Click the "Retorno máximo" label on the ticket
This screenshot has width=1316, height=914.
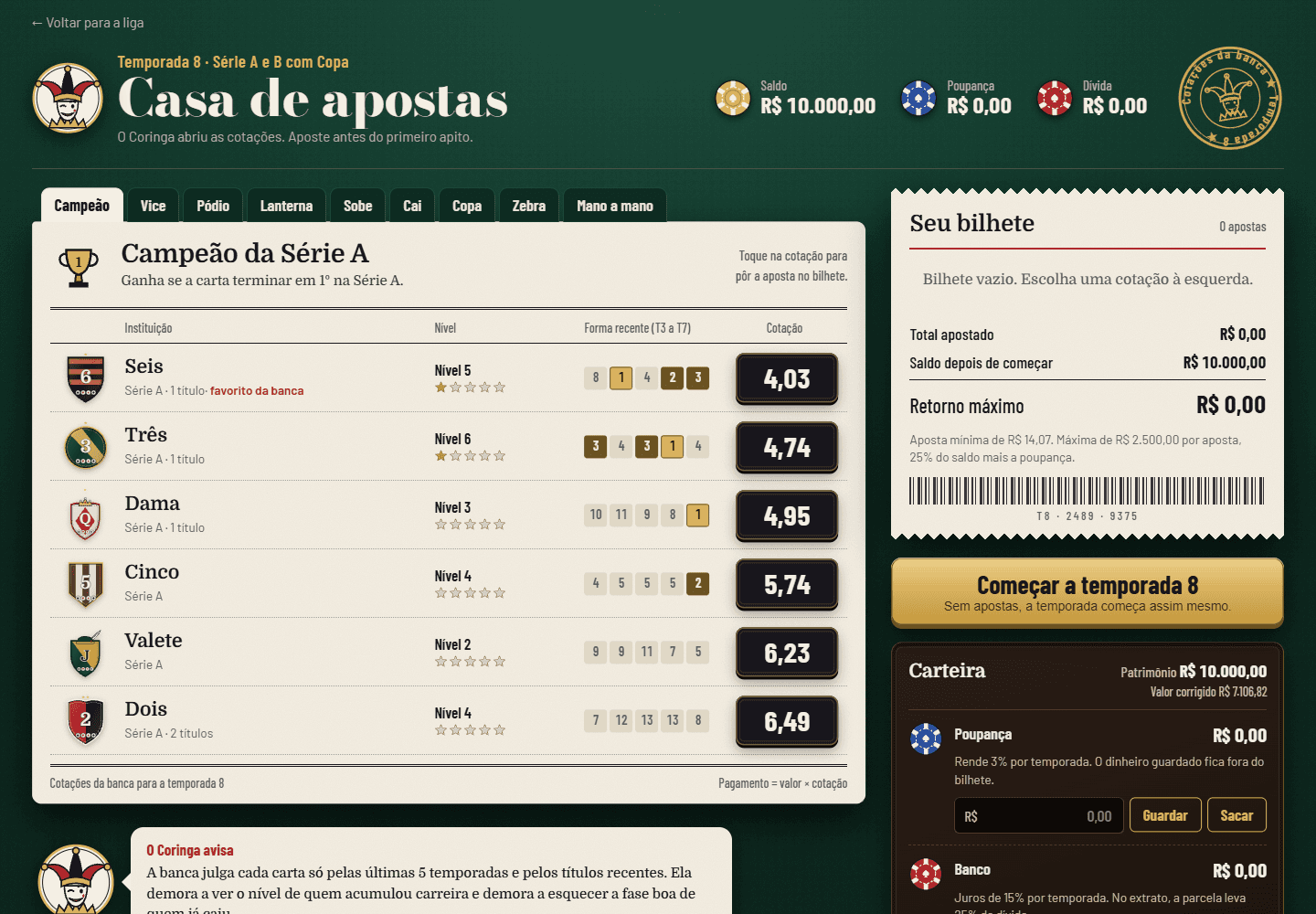[x=967, y=407]
